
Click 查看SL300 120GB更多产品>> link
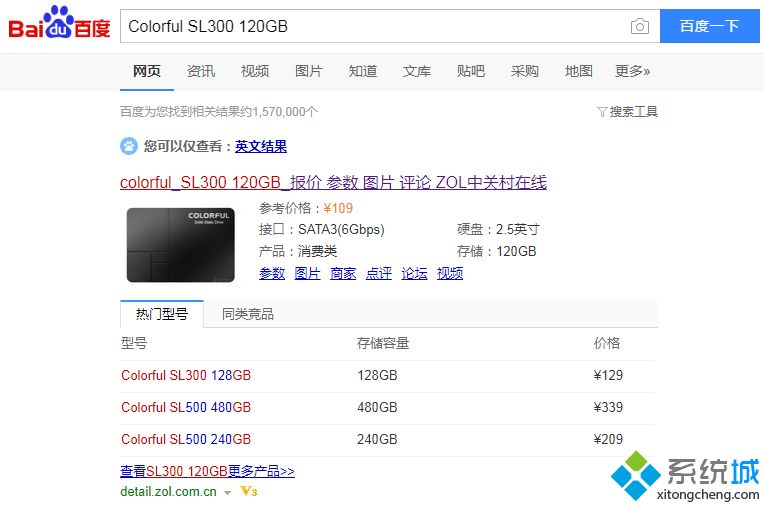tap(208, 471)
